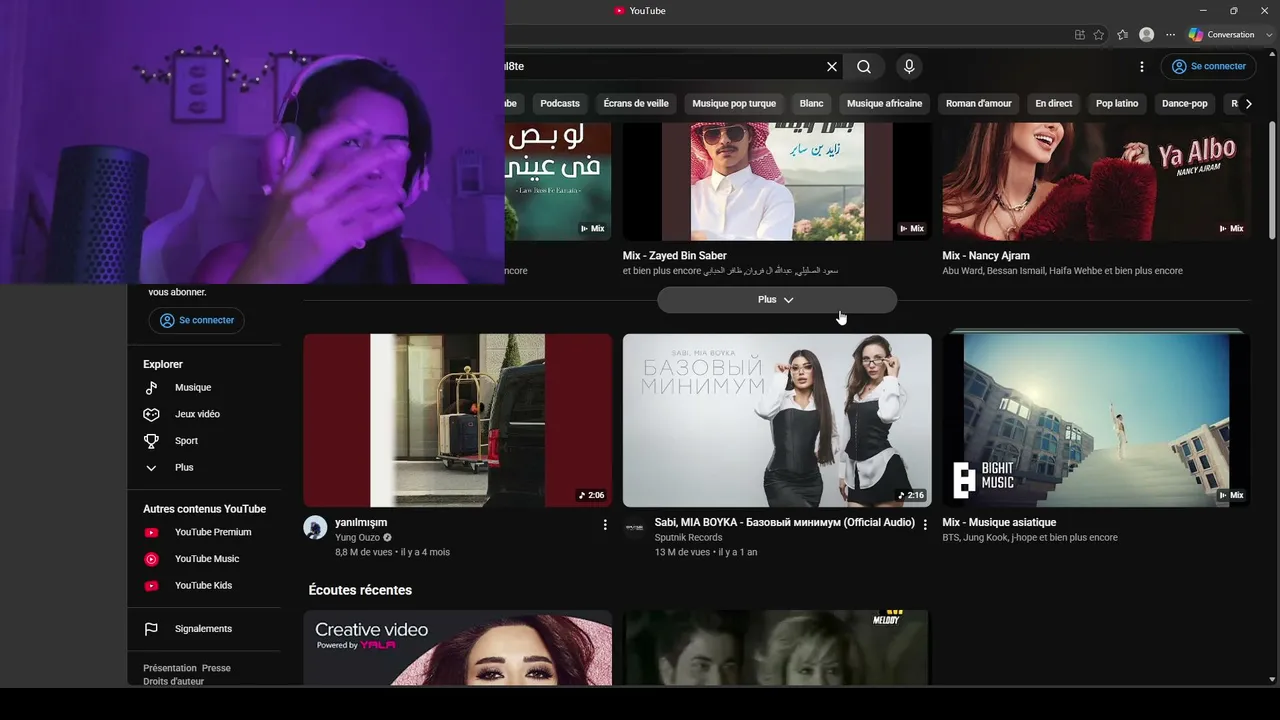Viewport: 1280px width, 720px height.
Task: Click the 8,8 M de vues text
Action: pyautogui.click(x=364, y=552)
